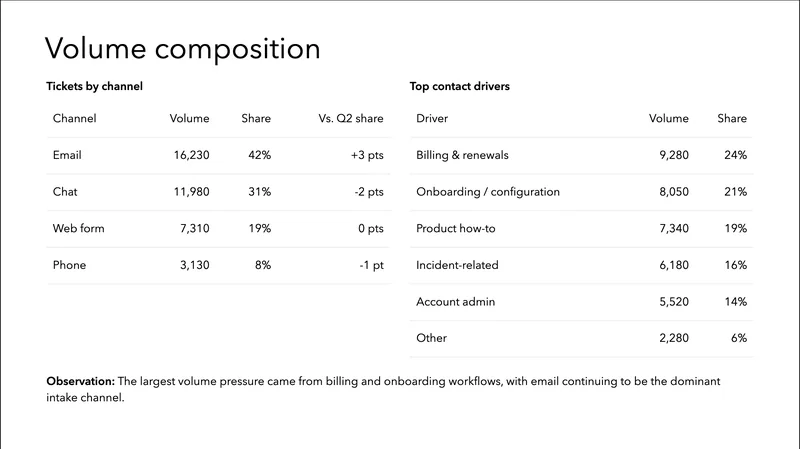The image size is (800, 449).
Task: Click the Volume composition slide title
Action: 183,48
